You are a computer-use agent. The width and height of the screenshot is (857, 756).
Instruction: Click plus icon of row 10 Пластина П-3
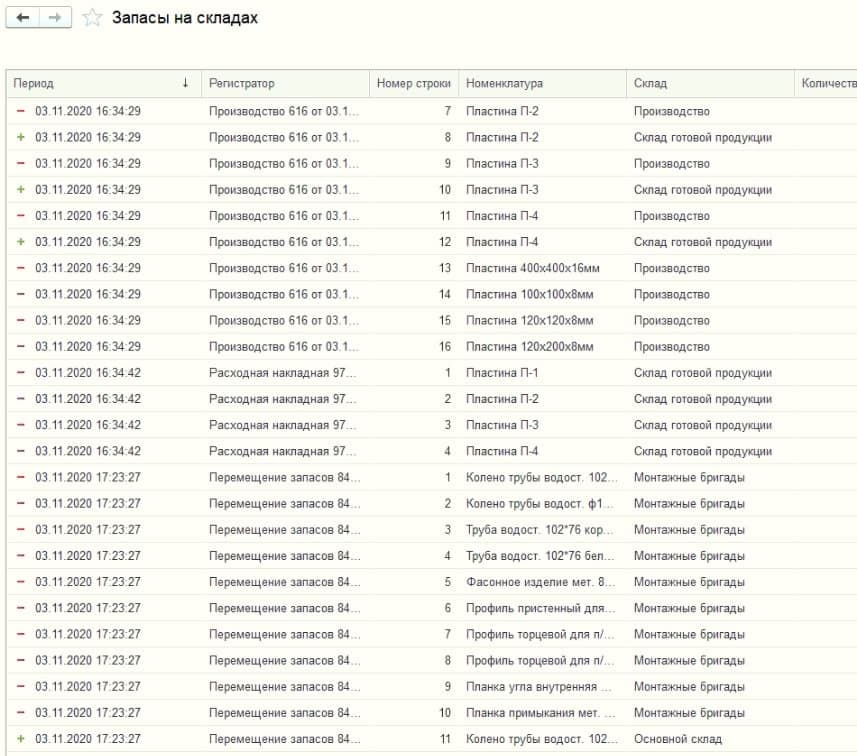pos(21,190)
